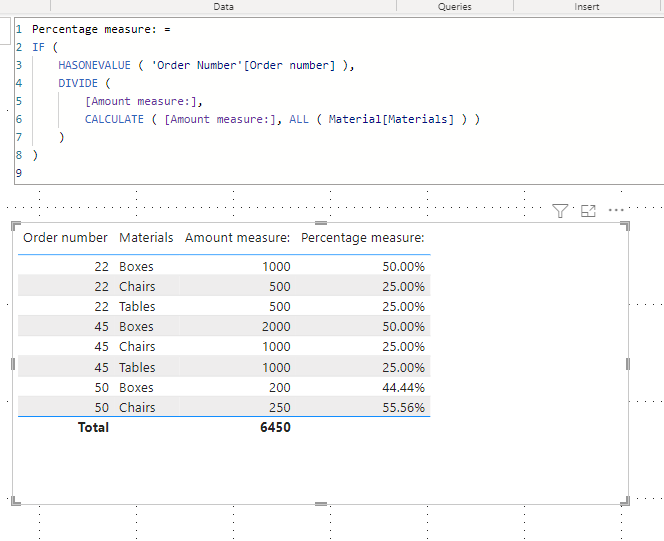
Task: Select the Queries ribbon group label
Action: click(454, 6)
